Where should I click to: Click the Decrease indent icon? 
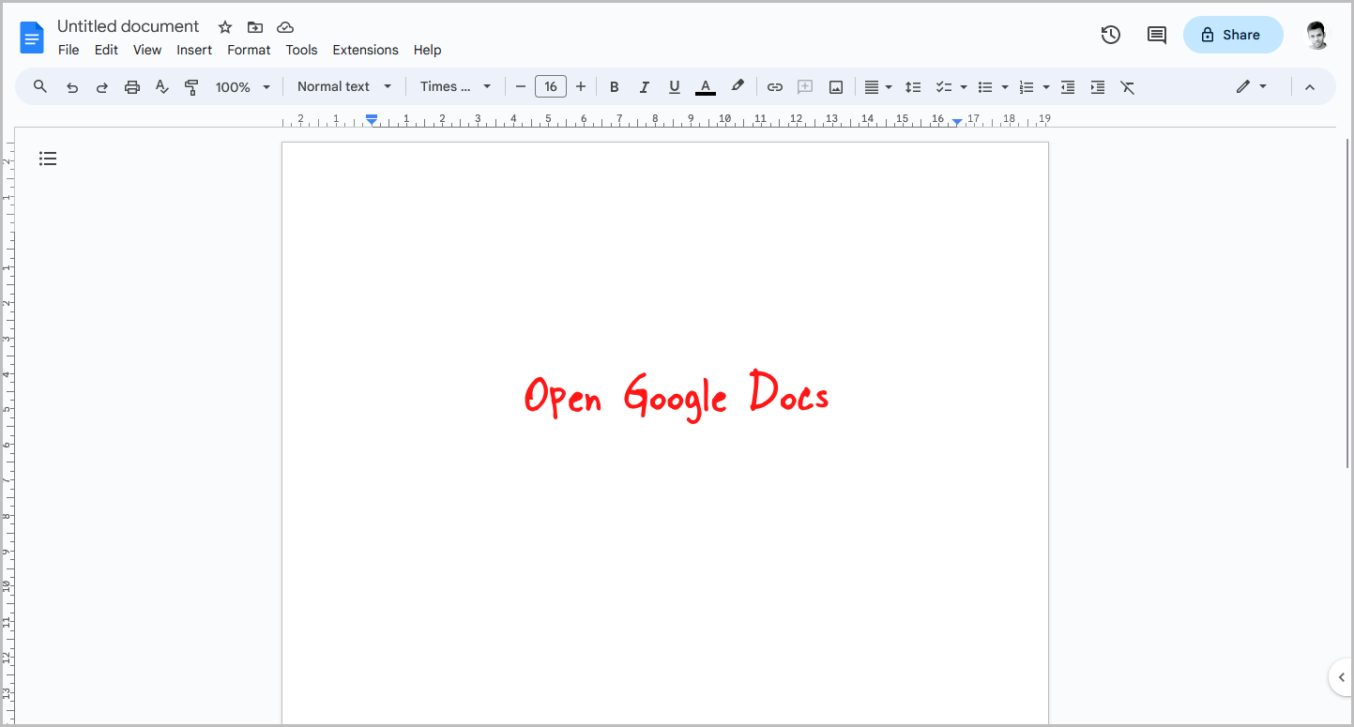1068,87
